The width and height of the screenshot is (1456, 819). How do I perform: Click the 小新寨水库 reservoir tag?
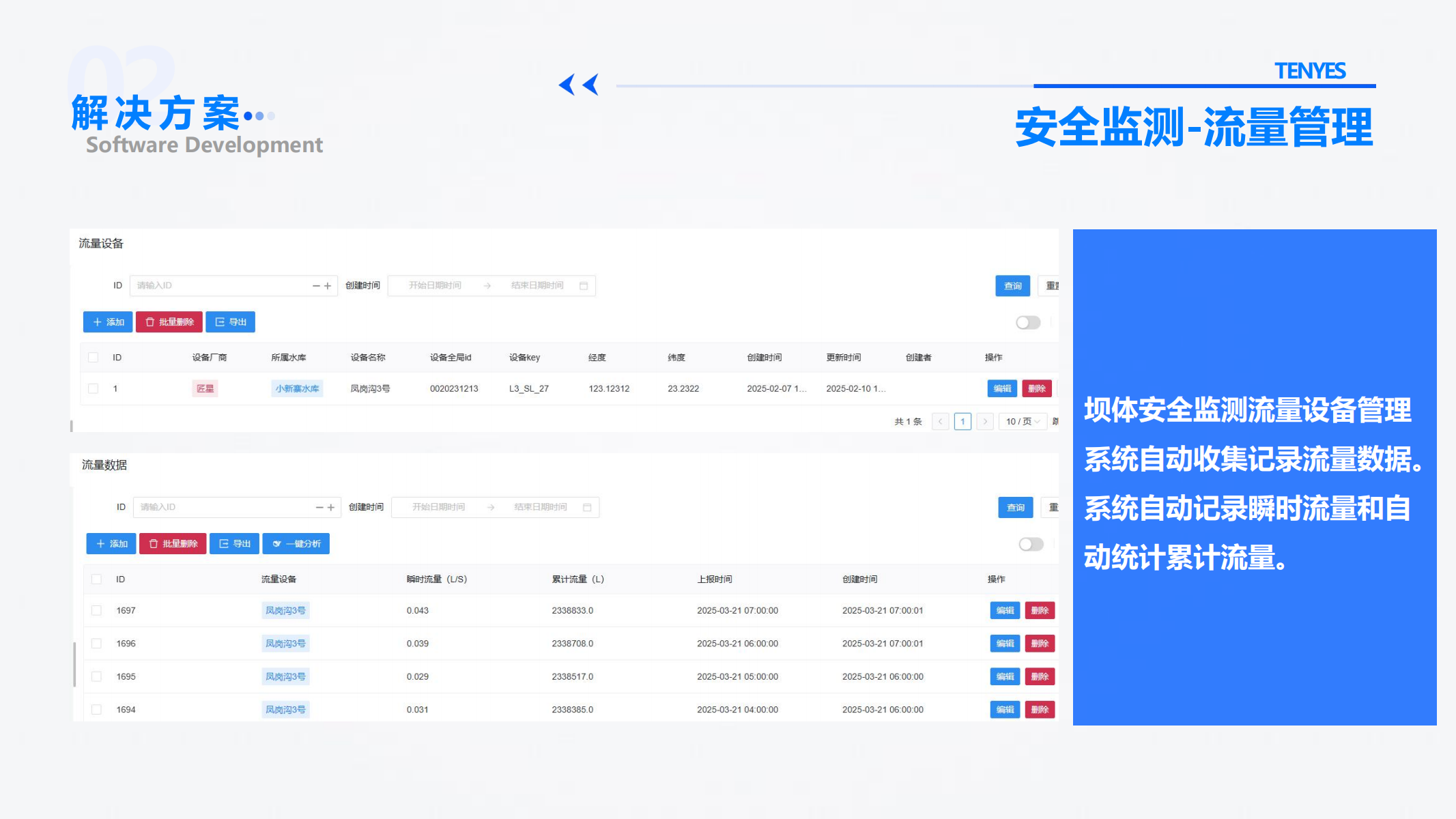click(x=297, y=389)
